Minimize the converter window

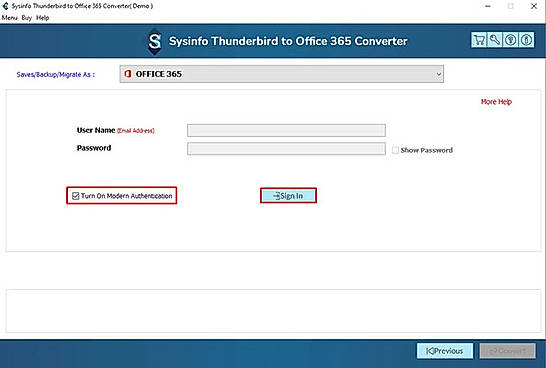pos(488,6)
